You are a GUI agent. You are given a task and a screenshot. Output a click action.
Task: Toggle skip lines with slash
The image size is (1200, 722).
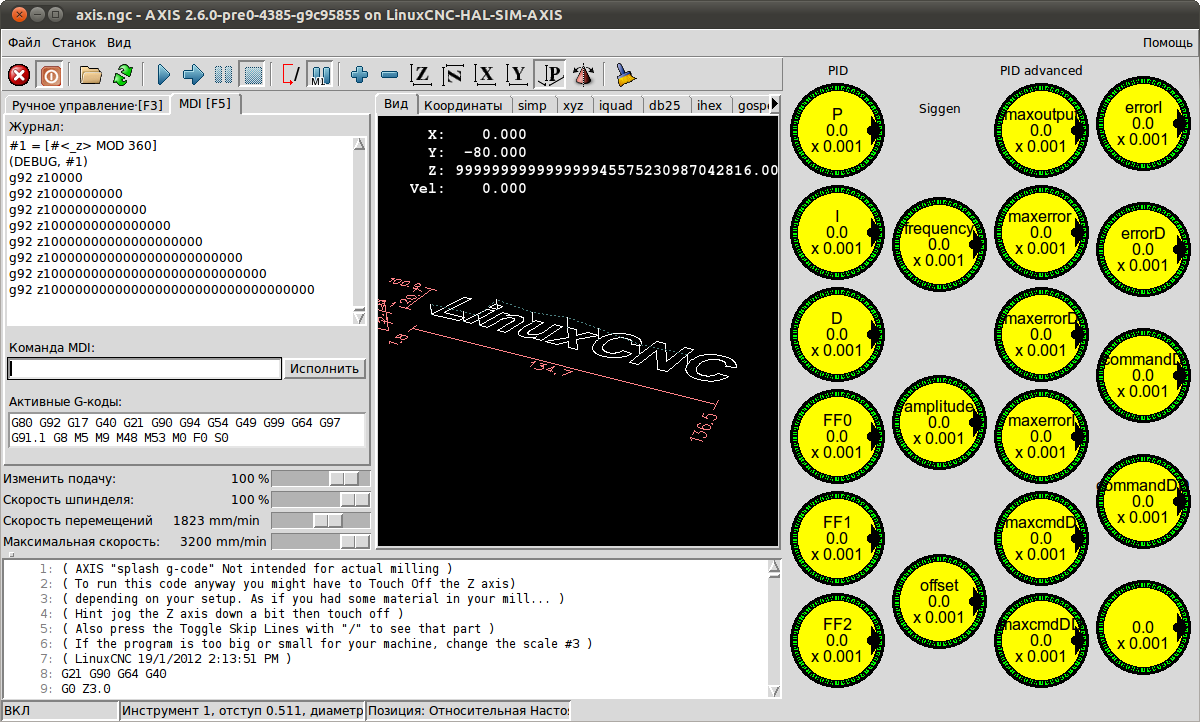(x=291, y=74)
